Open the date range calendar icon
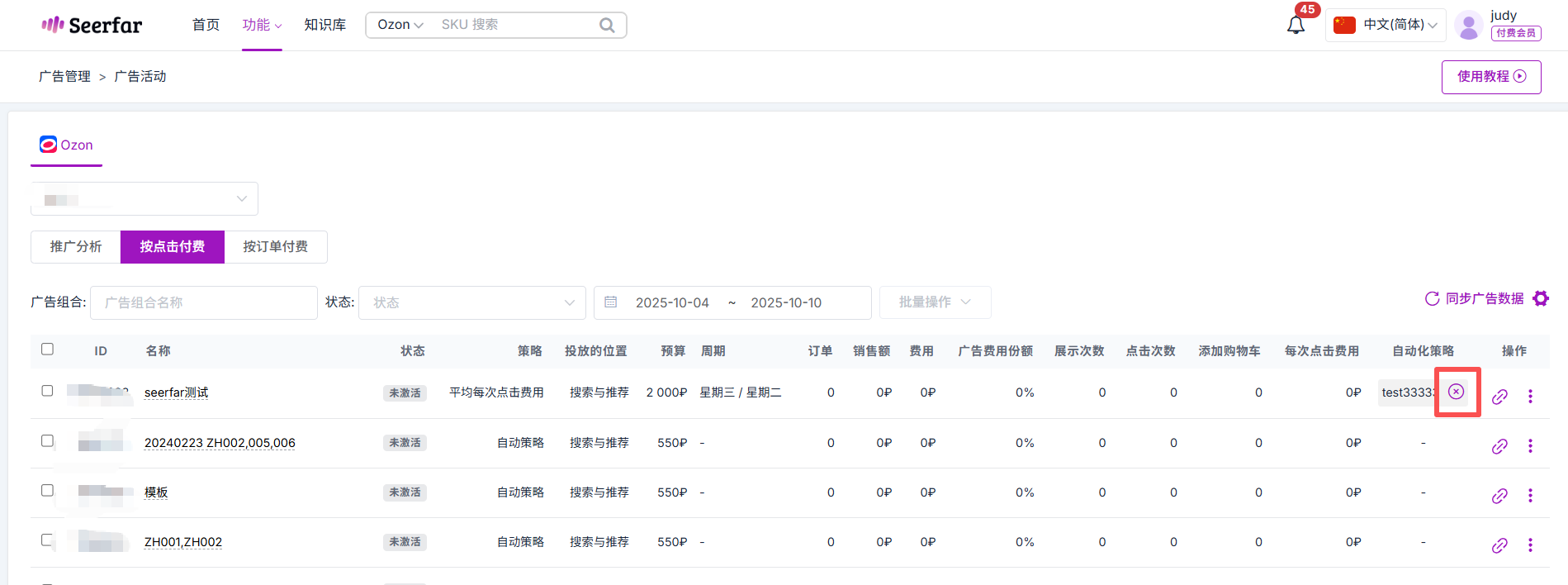 pos(611,302)
